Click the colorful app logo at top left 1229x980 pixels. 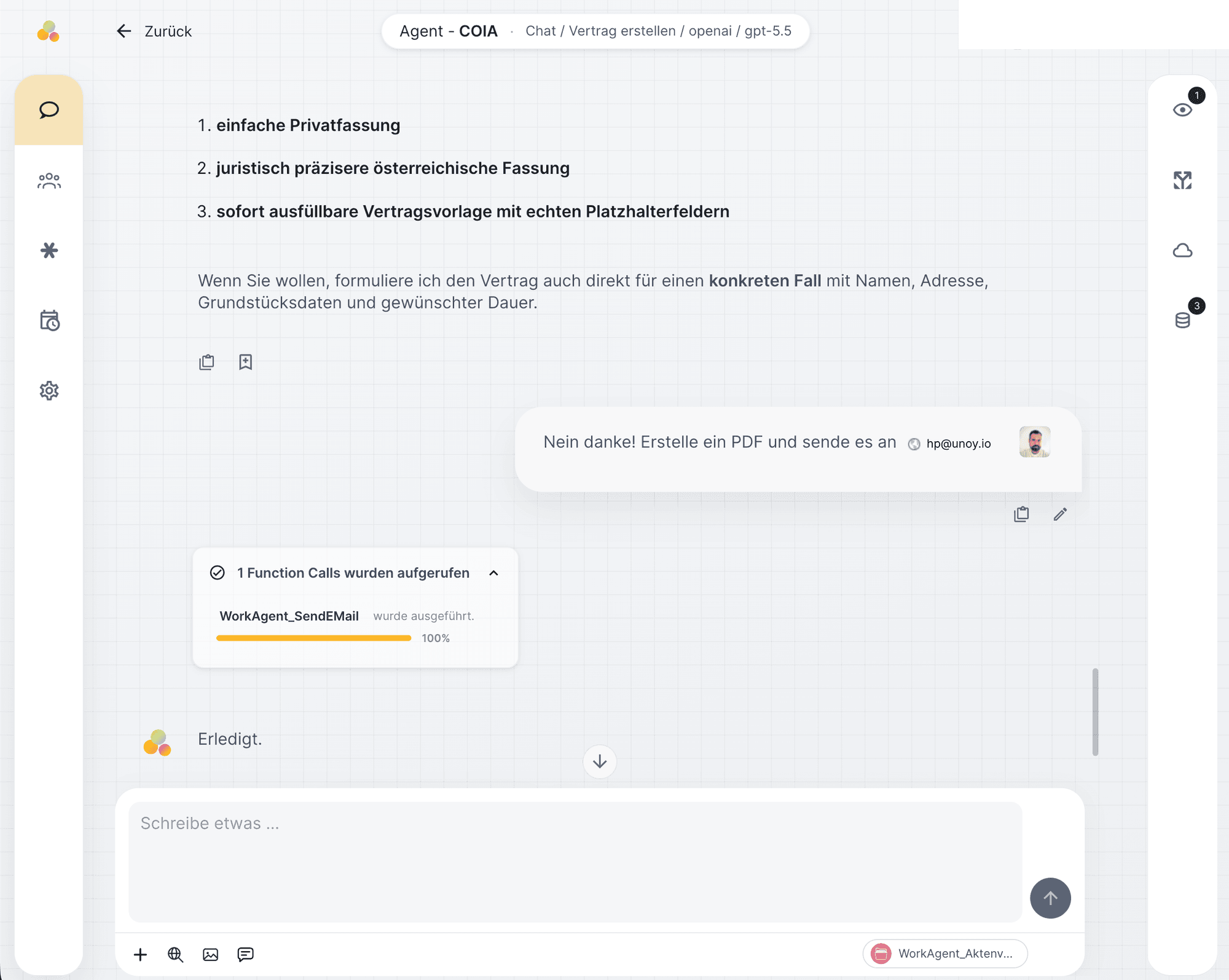48,31
